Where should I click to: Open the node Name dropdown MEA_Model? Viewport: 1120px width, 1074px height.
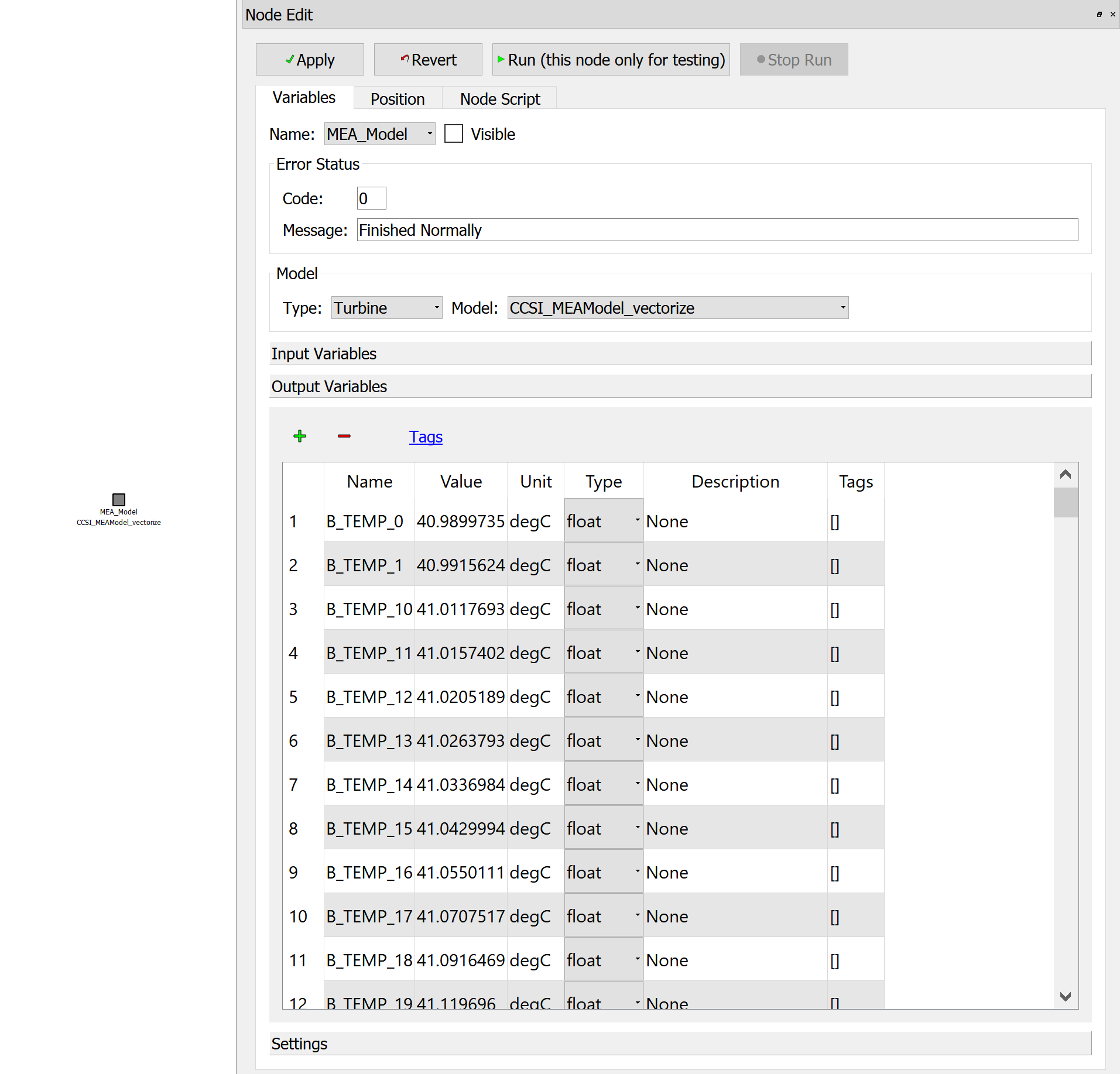[x=380, y=134]
